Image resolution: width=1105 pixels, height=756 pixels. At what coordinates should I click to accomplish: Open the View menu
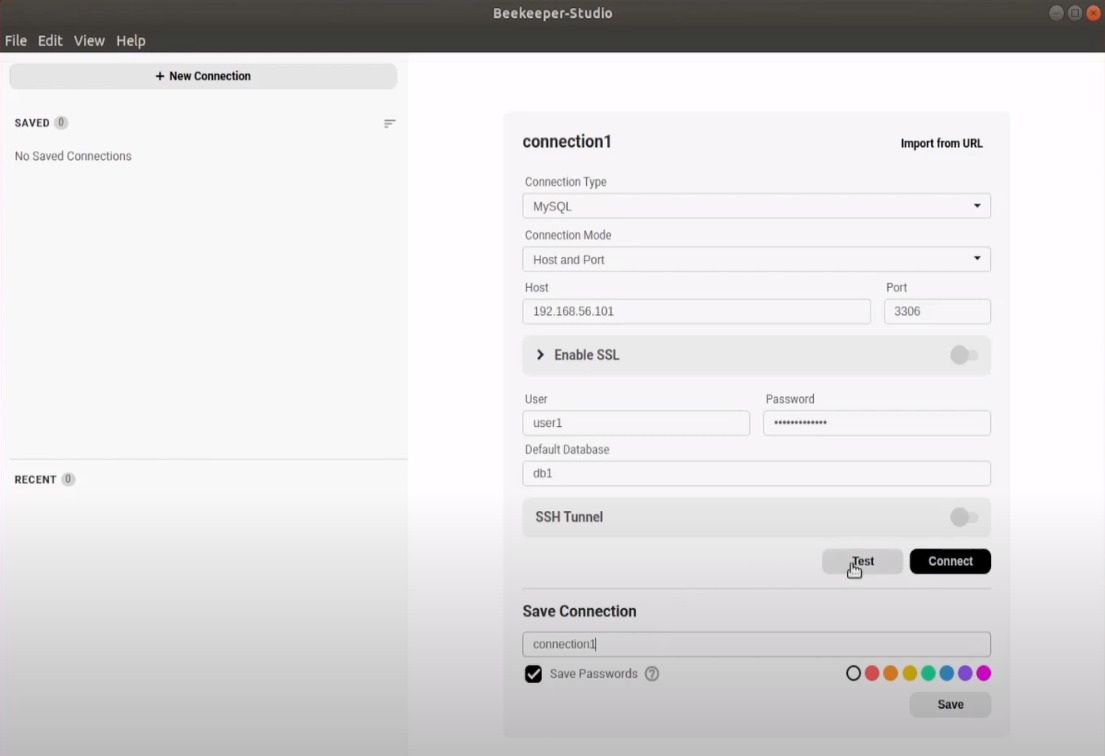tap(89, 41)
